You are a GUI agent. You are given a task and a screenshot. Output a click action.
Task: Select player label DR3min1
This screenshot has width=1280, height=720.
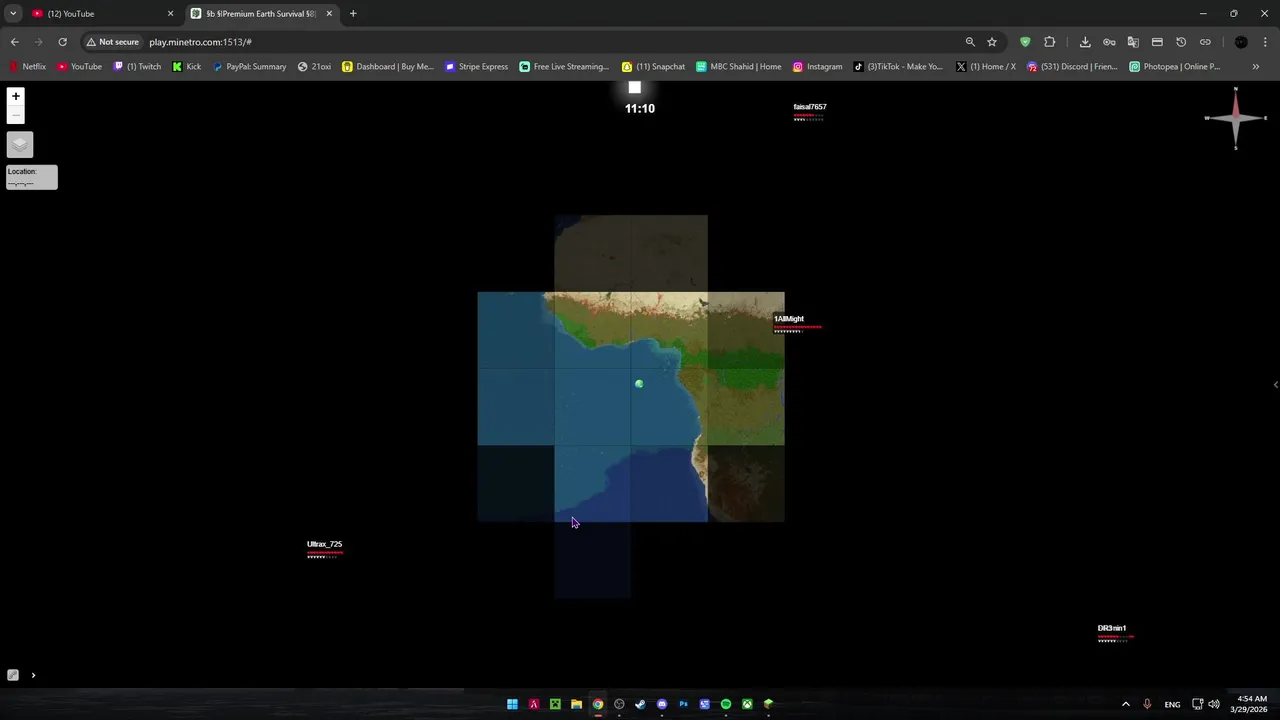[1112, 628]
